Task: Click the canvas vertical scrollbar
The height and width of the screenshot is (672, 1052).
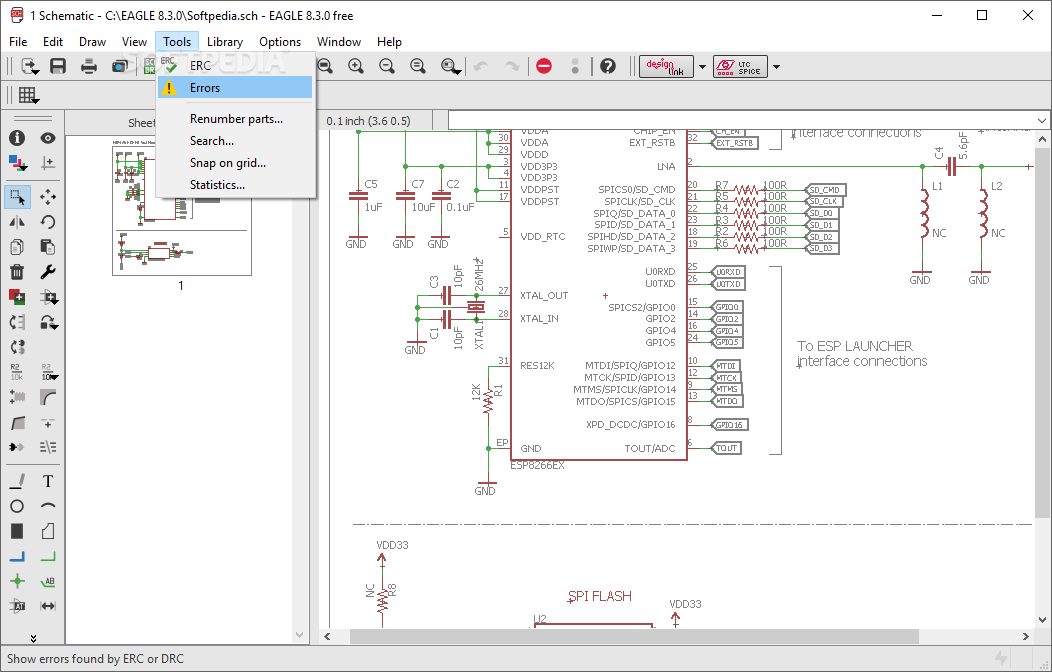Action: 1041,379
